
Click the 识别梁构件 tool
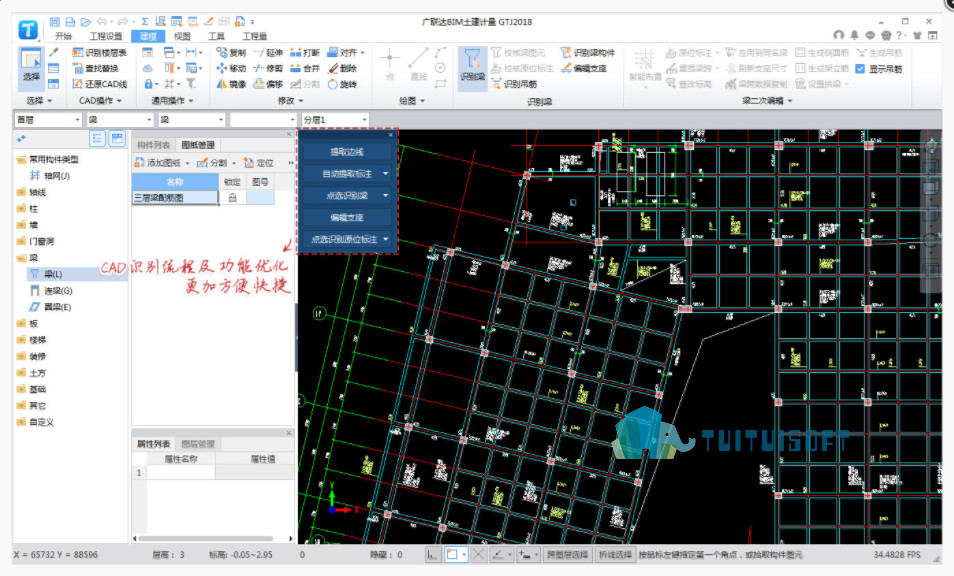tap(588, 53)
